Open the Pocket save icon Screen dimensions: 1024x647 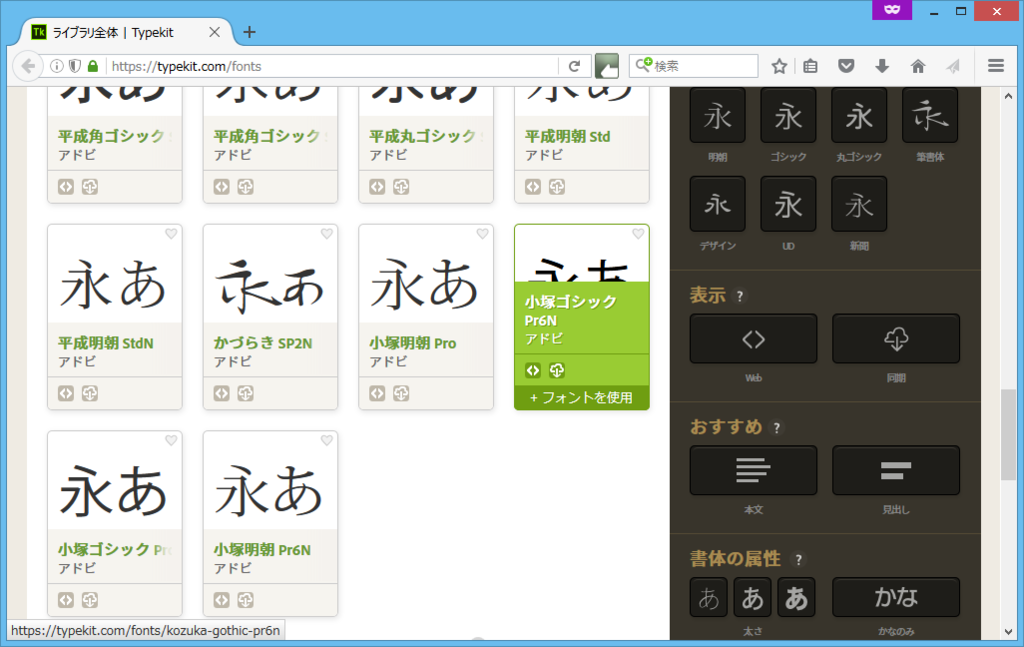point(846,66)
